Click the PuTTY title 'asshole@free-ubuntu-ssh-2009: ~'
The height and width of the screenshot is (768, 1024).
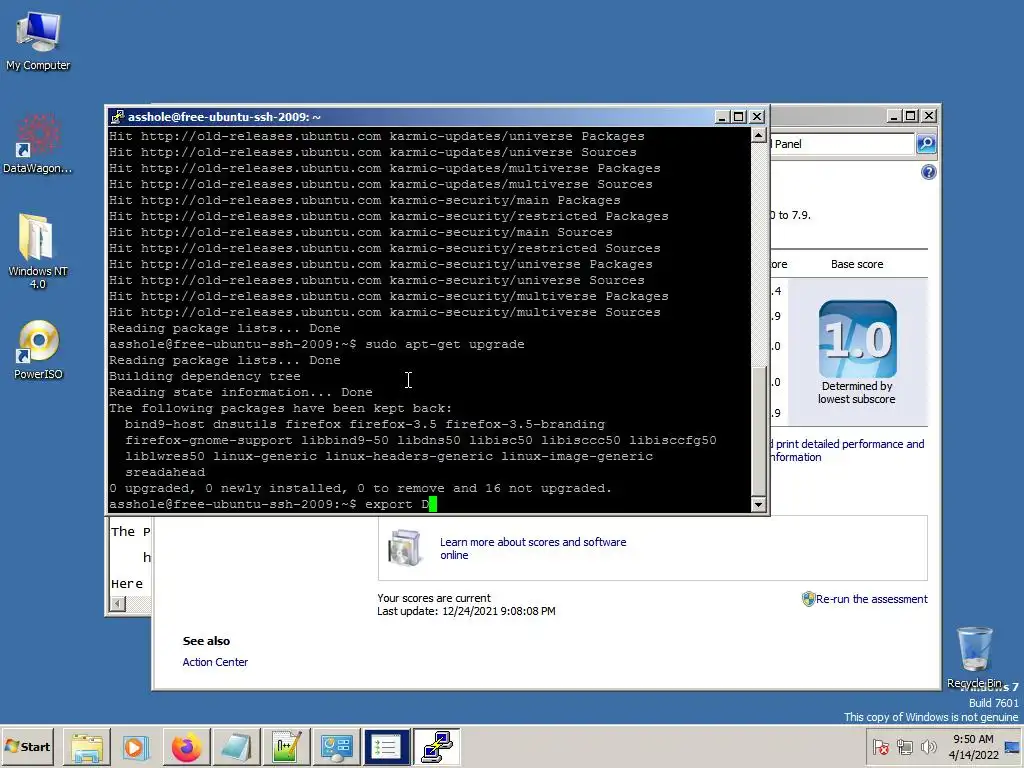pos(224,117)
